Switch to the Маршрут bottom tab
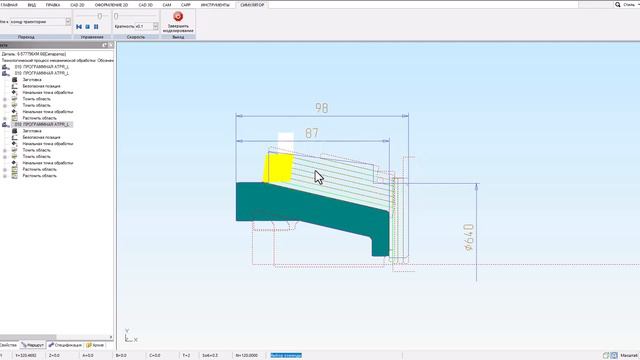Viewport: 640px width, 360px height. (33, 345)
